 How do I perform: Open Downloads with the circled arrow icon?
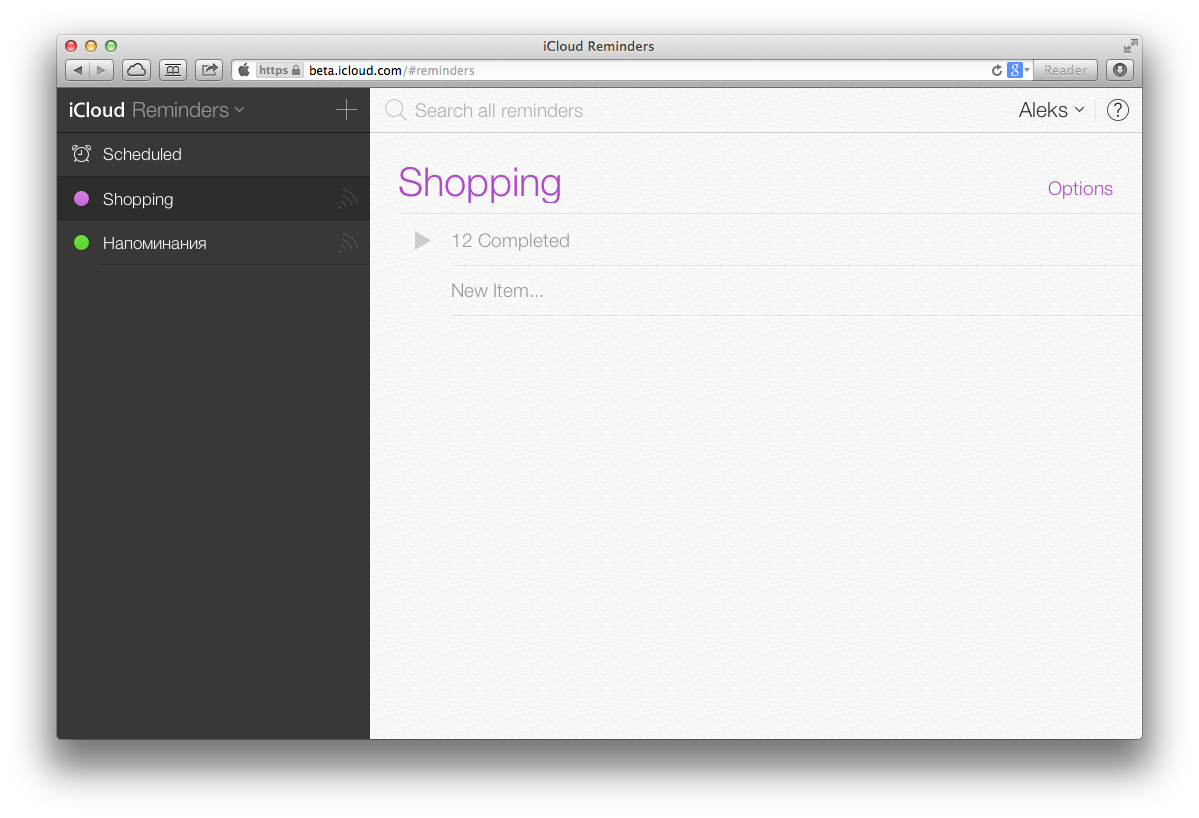[x=1119, y=70]
